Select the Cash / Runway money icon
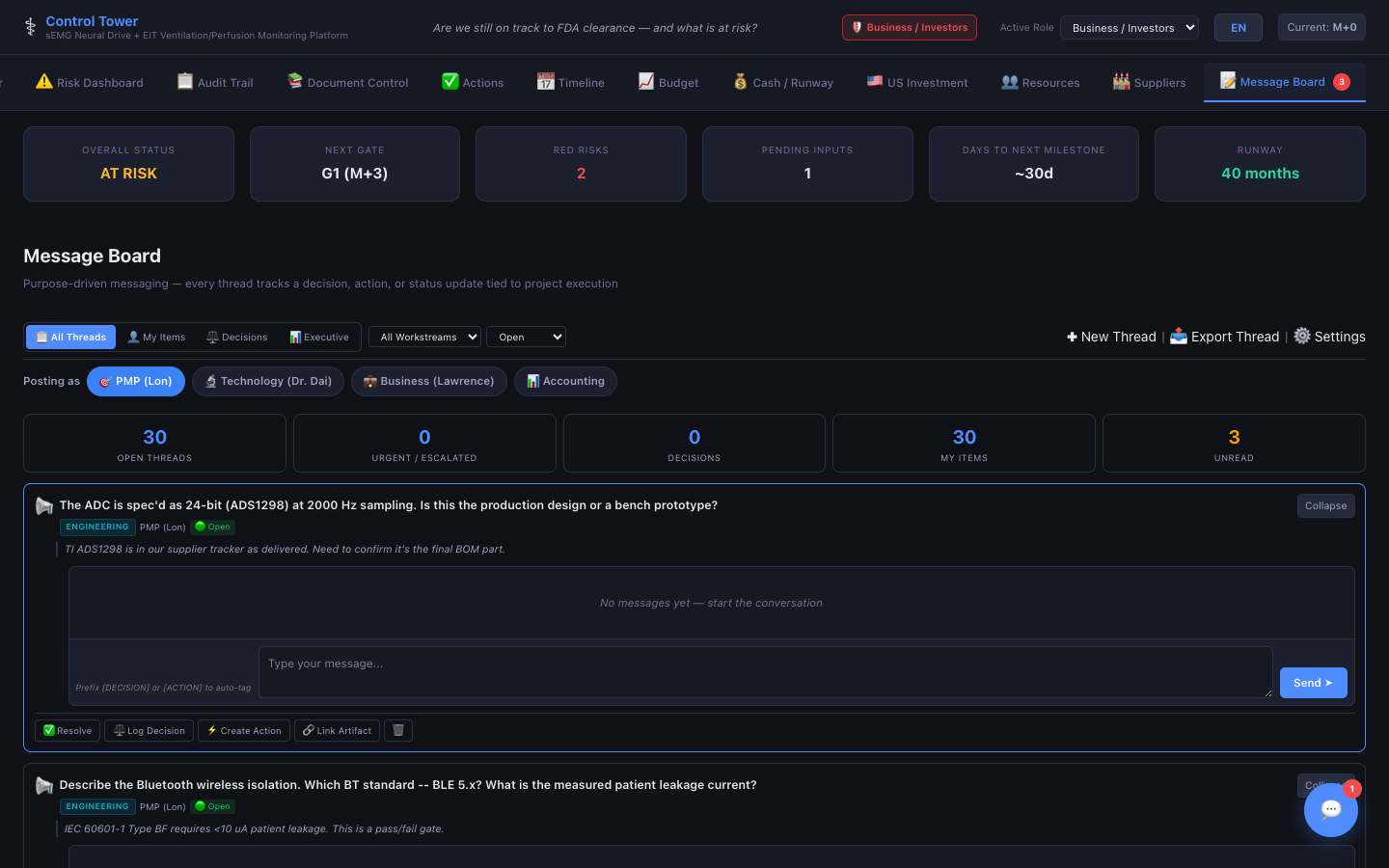Viewport: 1389px width, 868px height. point(741,81)
